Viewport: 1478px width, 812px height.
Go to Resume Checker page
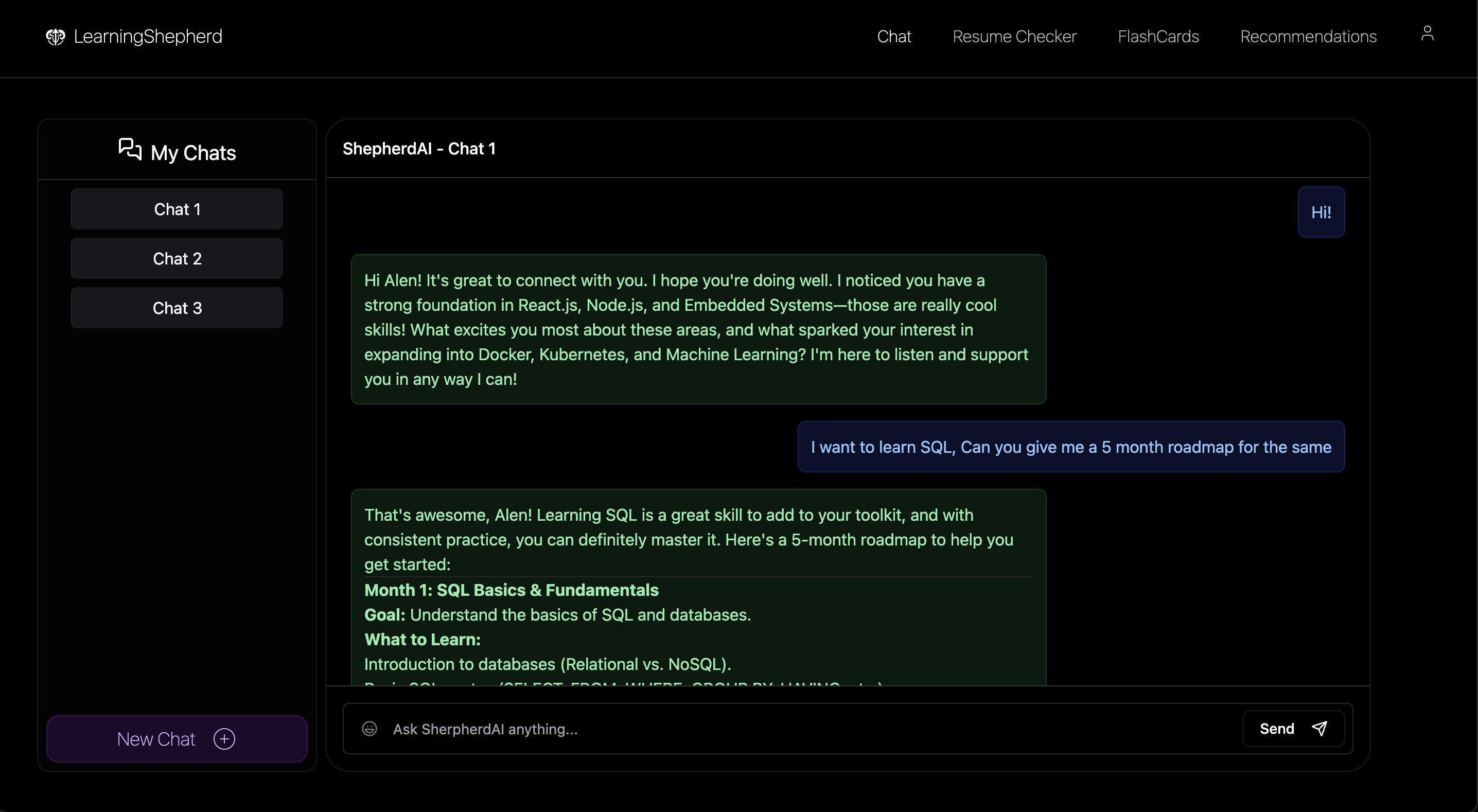pyautogui.click(x=1014, y=37)
